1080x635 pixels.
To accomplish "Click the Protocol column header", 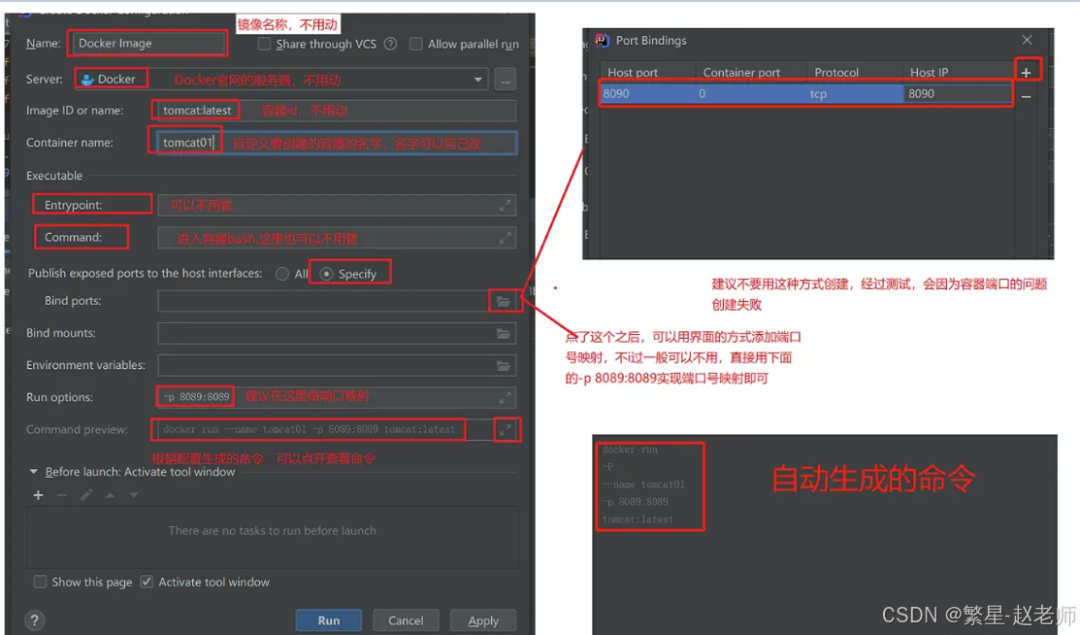I will pos(854,72).
